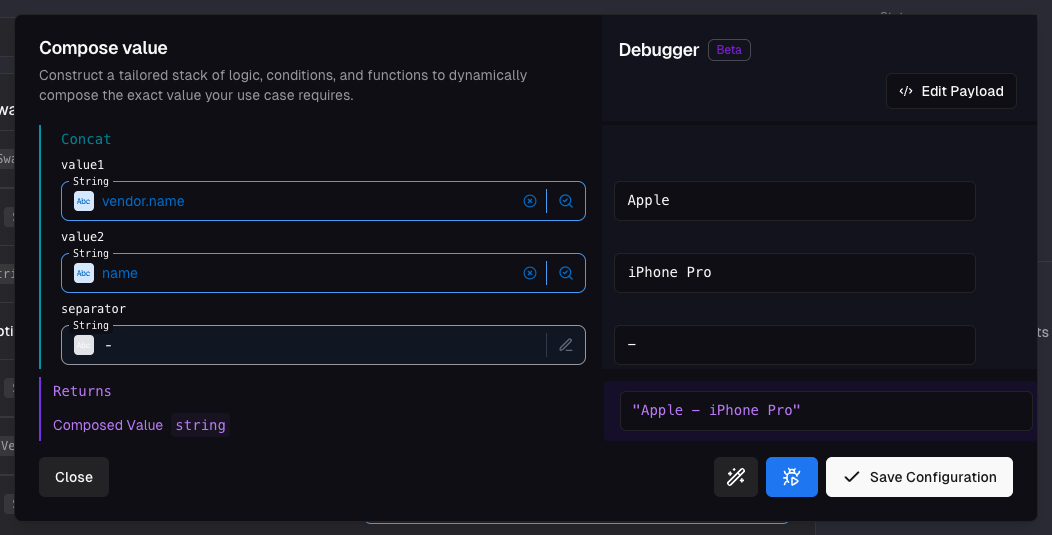This screenshot has width=1052, height=535.
Task: Click the Composed Value label
Action: pyautogui.click(x=108, y=425)
